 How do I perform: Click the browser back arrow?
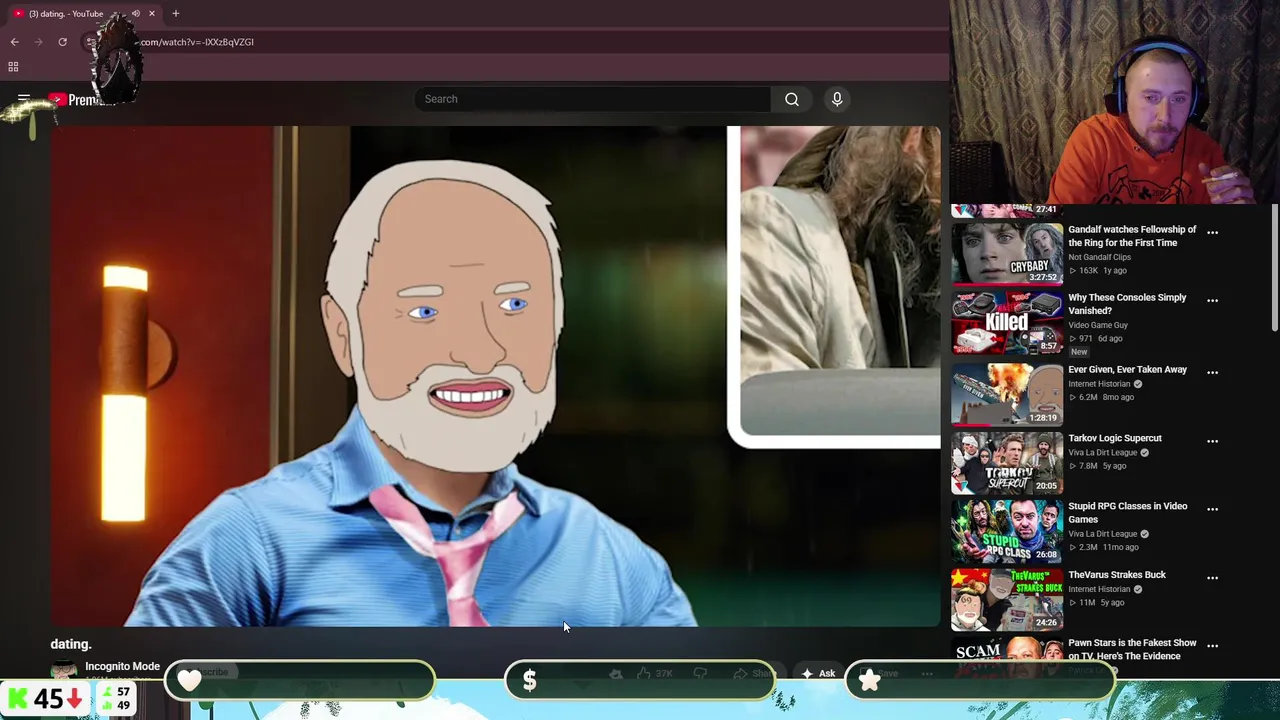click(x=14, y=42)
